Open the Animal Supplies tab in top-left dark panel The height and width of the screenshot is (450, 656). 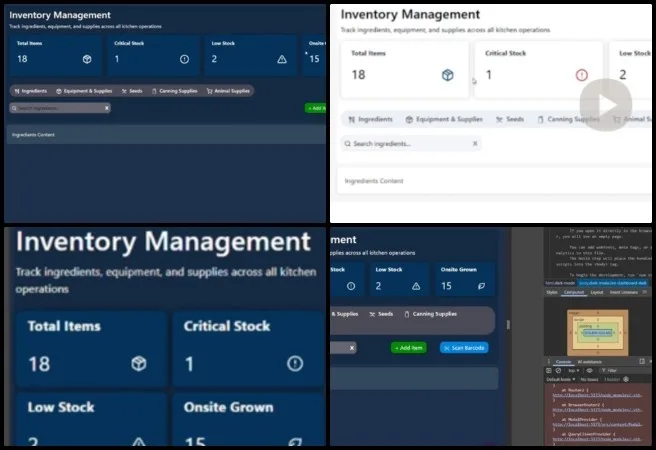(228, 91)
